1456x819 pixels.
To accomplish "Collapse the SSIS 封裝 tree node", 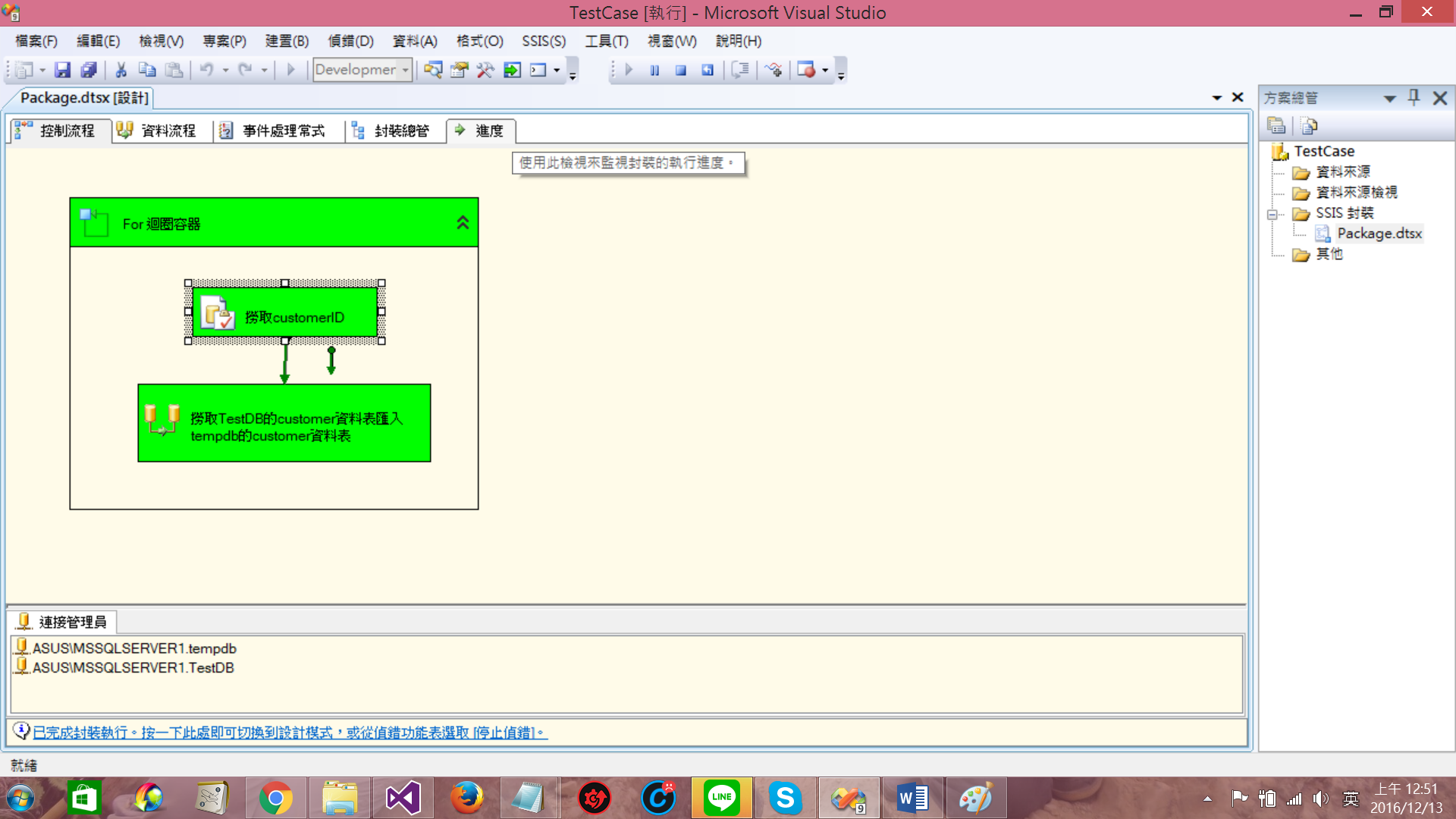I will pos(1272,215).
